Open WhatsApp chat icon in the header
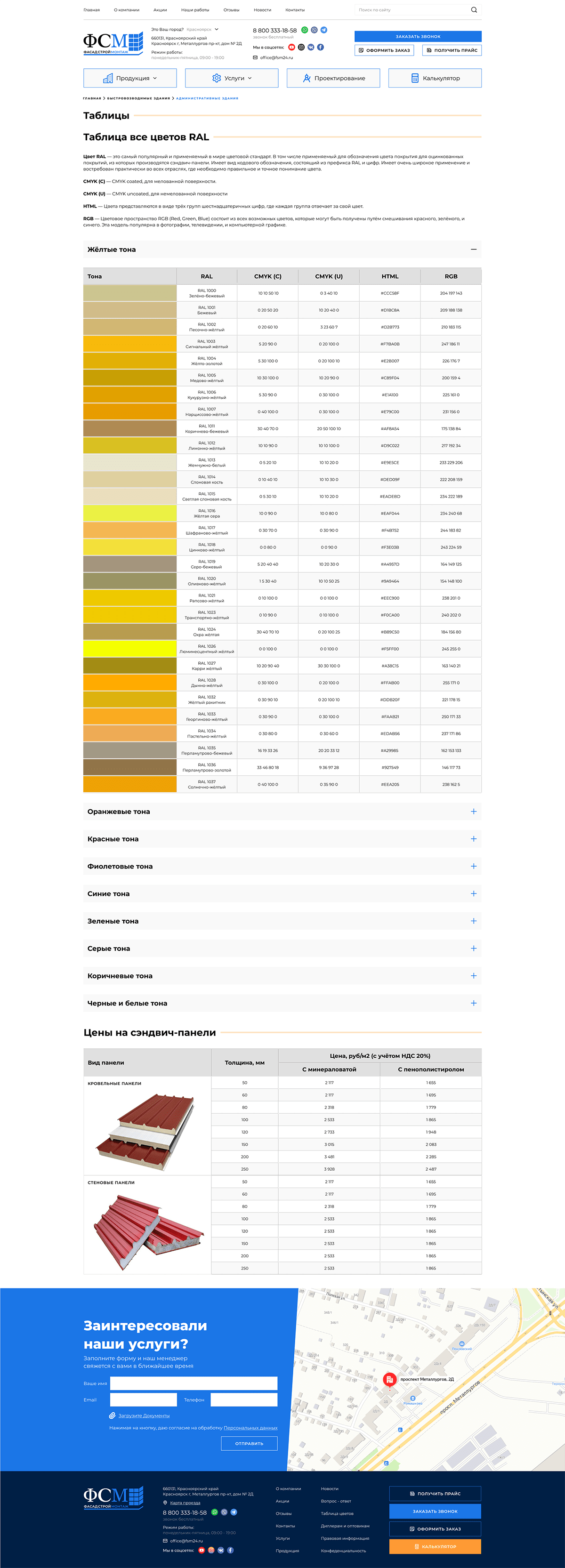The width and height of the screenshot is (565, 1568). [x=305, y=30]
